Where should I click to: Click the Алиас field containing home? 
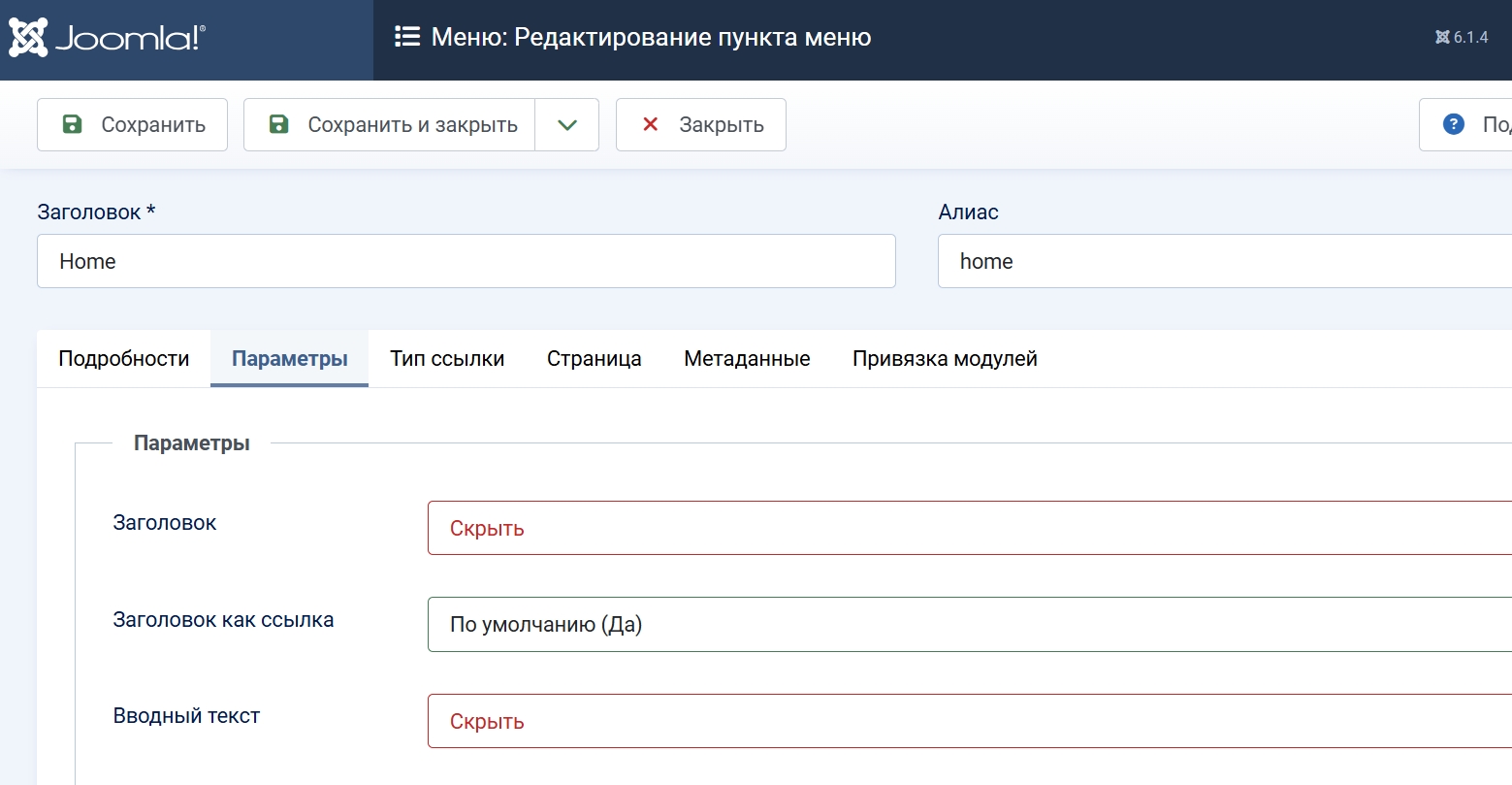click(1225, 261)
